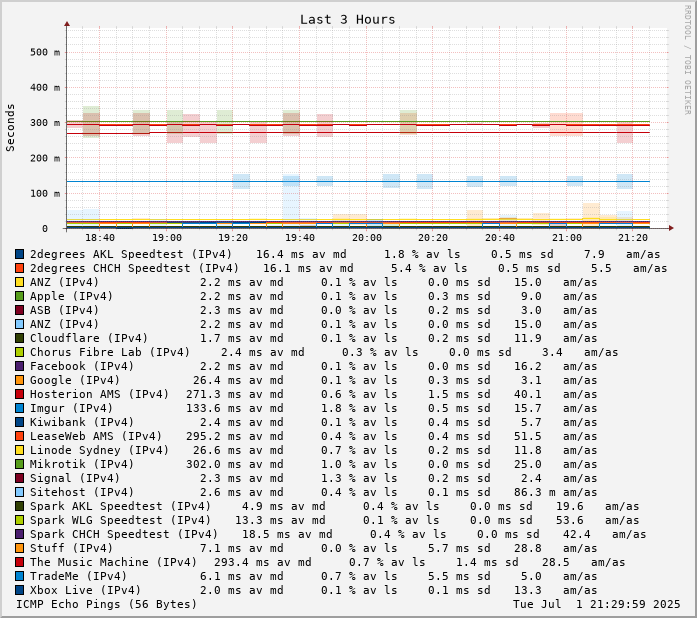Click the Stuff (IPv4) orange legend swatch
Image resolution: width=697 pixels, height=618 pixels.
coord(19,548)
